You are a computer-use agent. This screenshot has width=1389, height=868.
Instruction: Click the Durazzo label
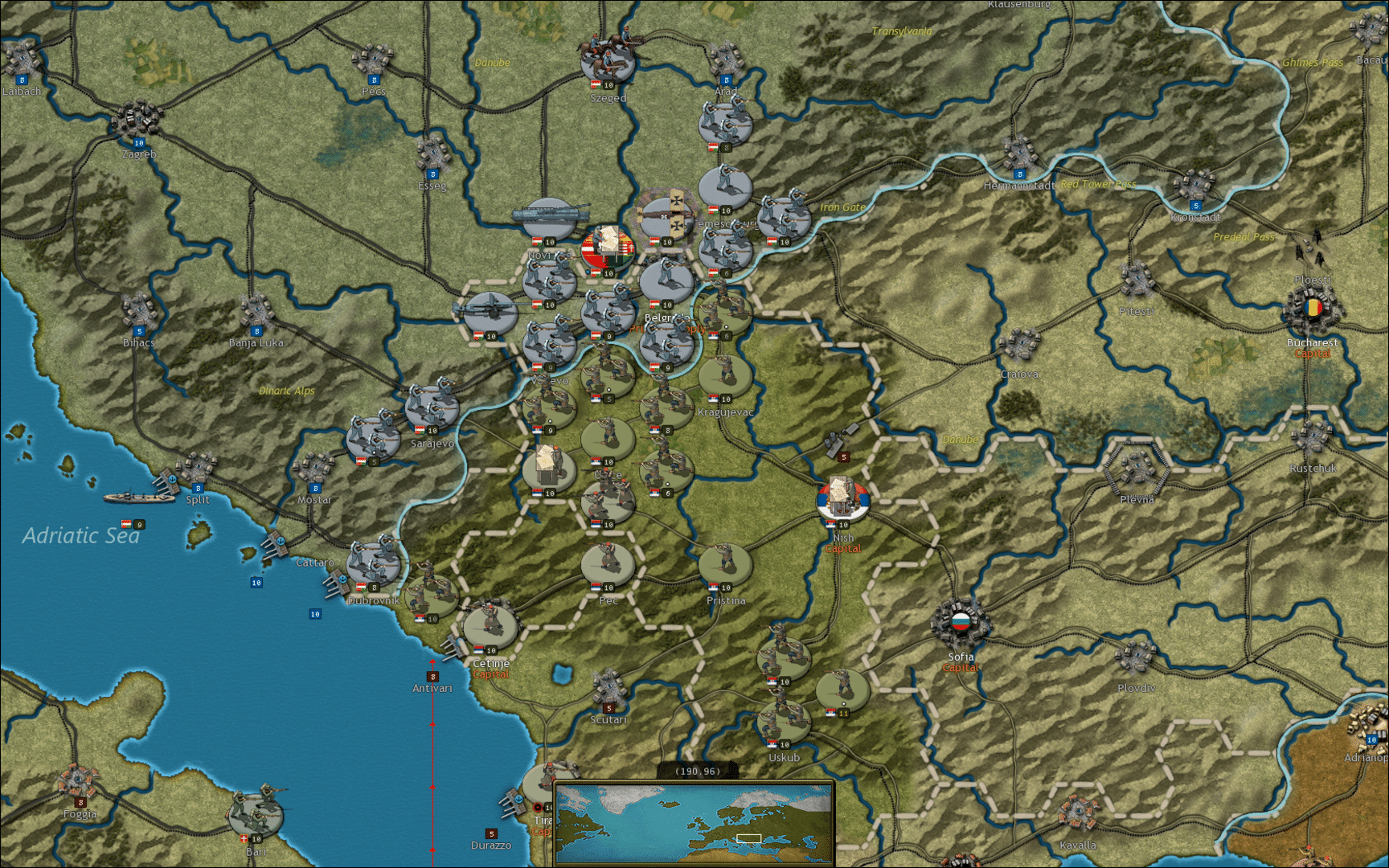pos(491,845)
